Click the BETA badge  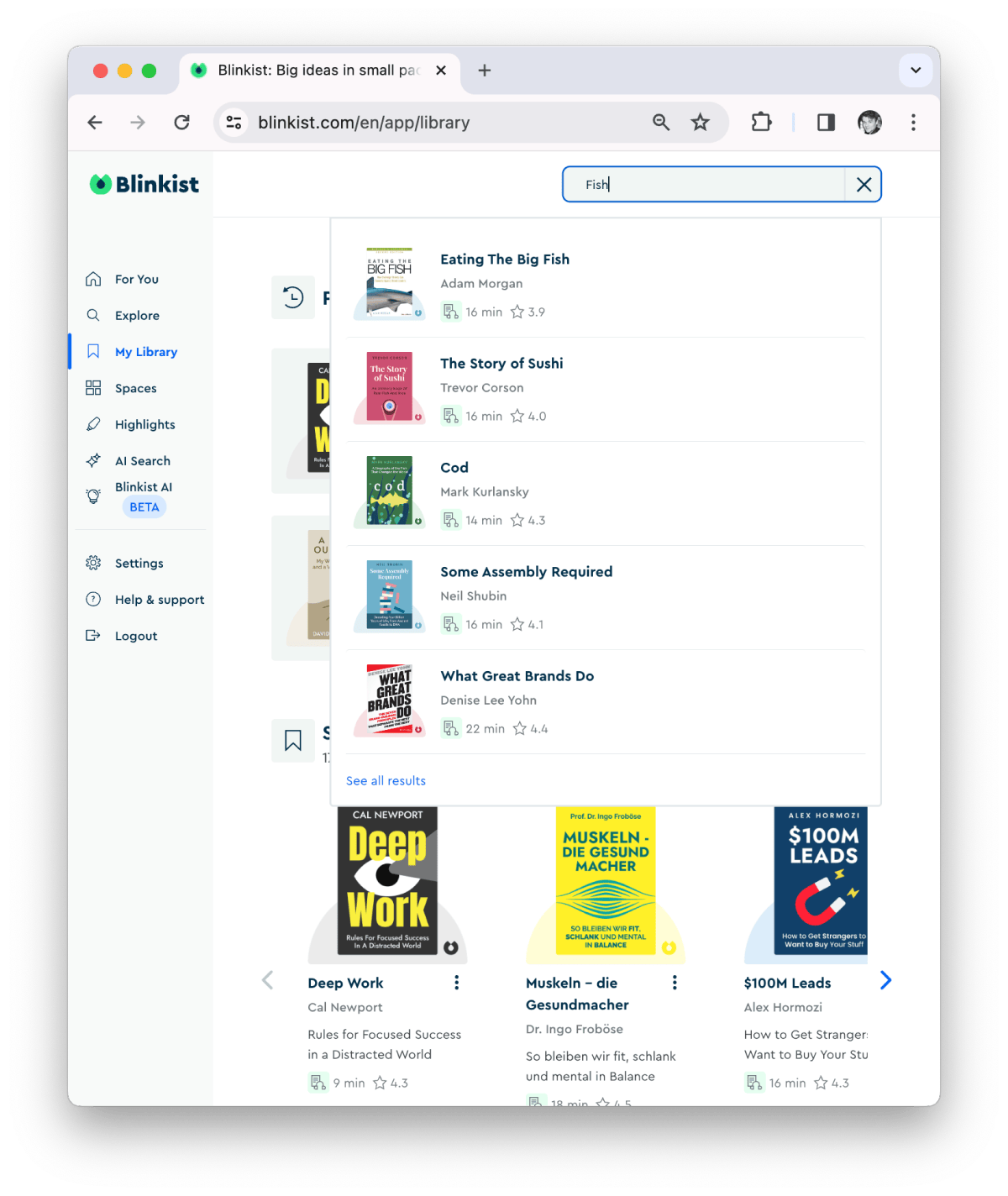click(144, 507)
